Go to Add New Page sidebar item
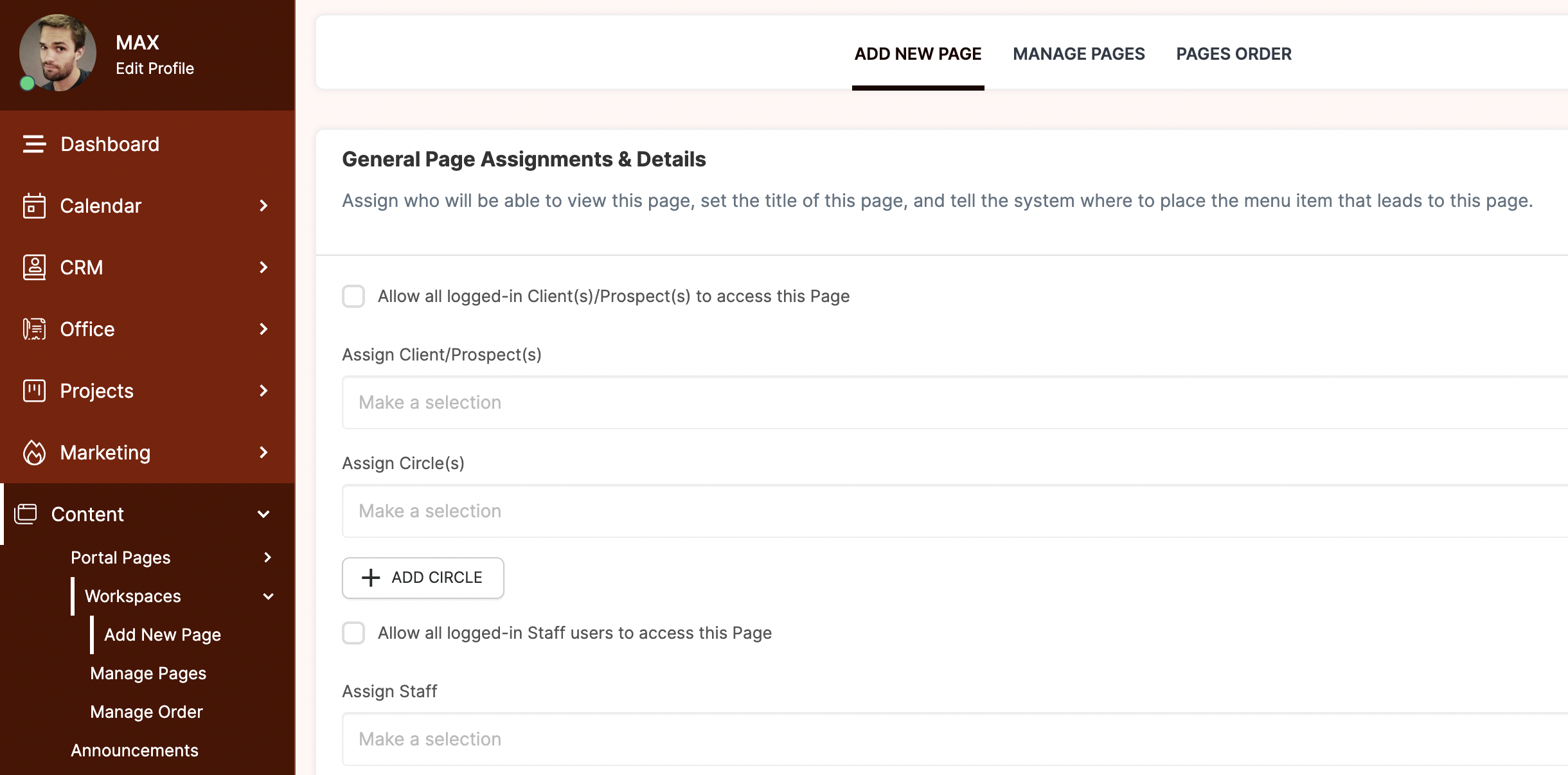The width and height of the screenshot is (1568, 775). [x=163, y=635]
